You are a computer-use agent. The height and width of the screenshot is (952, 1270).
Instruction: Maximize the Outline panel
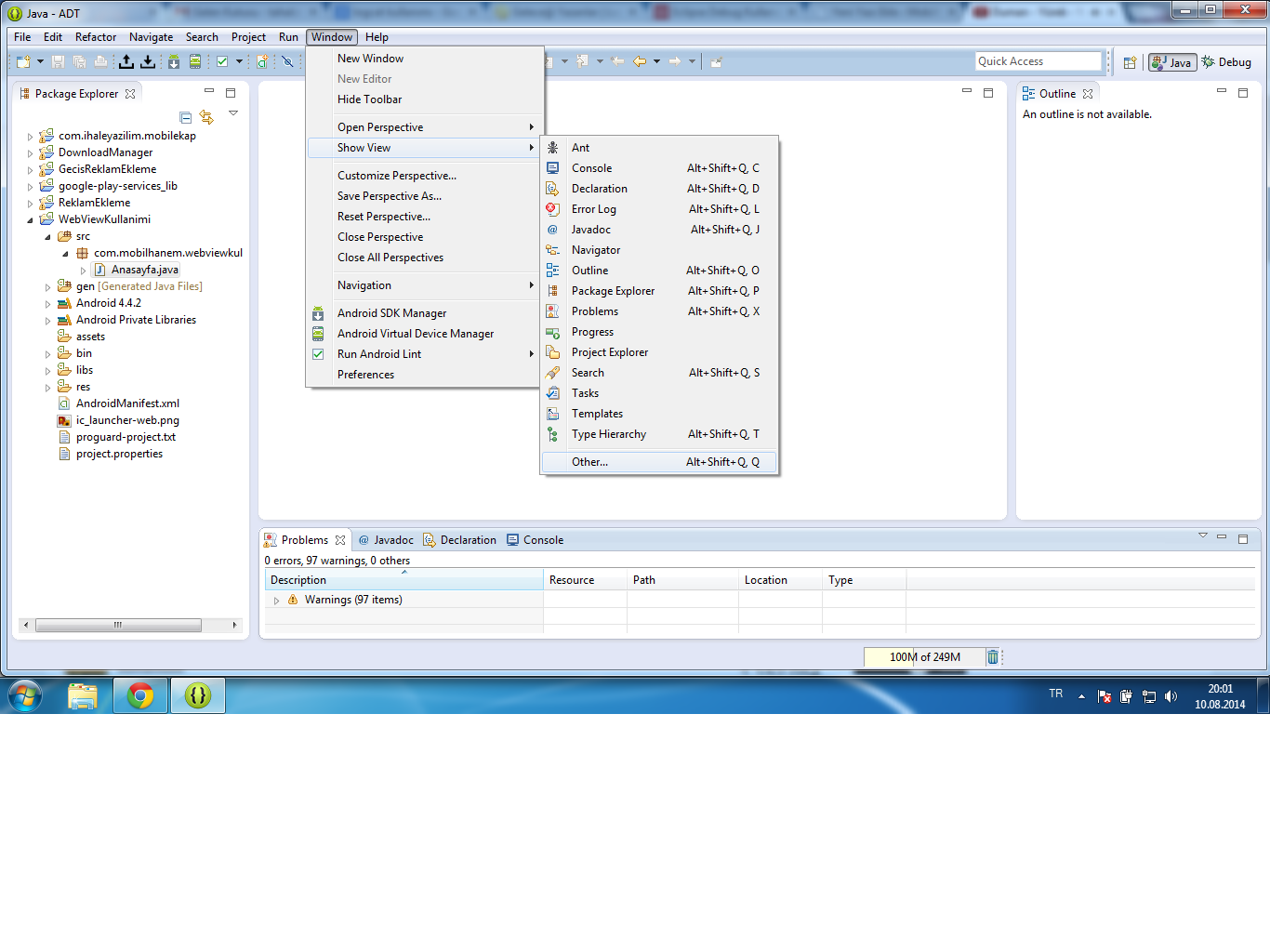click(1243, 93)
